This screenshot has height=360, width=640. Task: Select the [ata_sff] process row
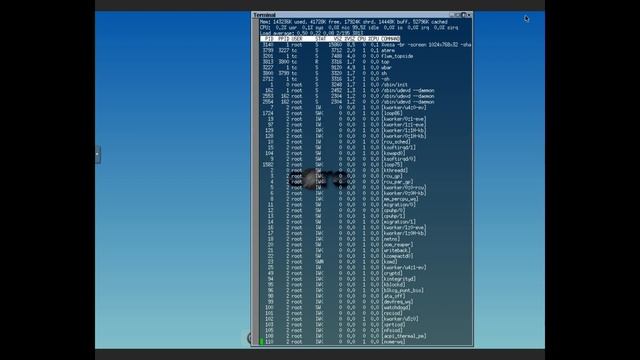[365, 296]
